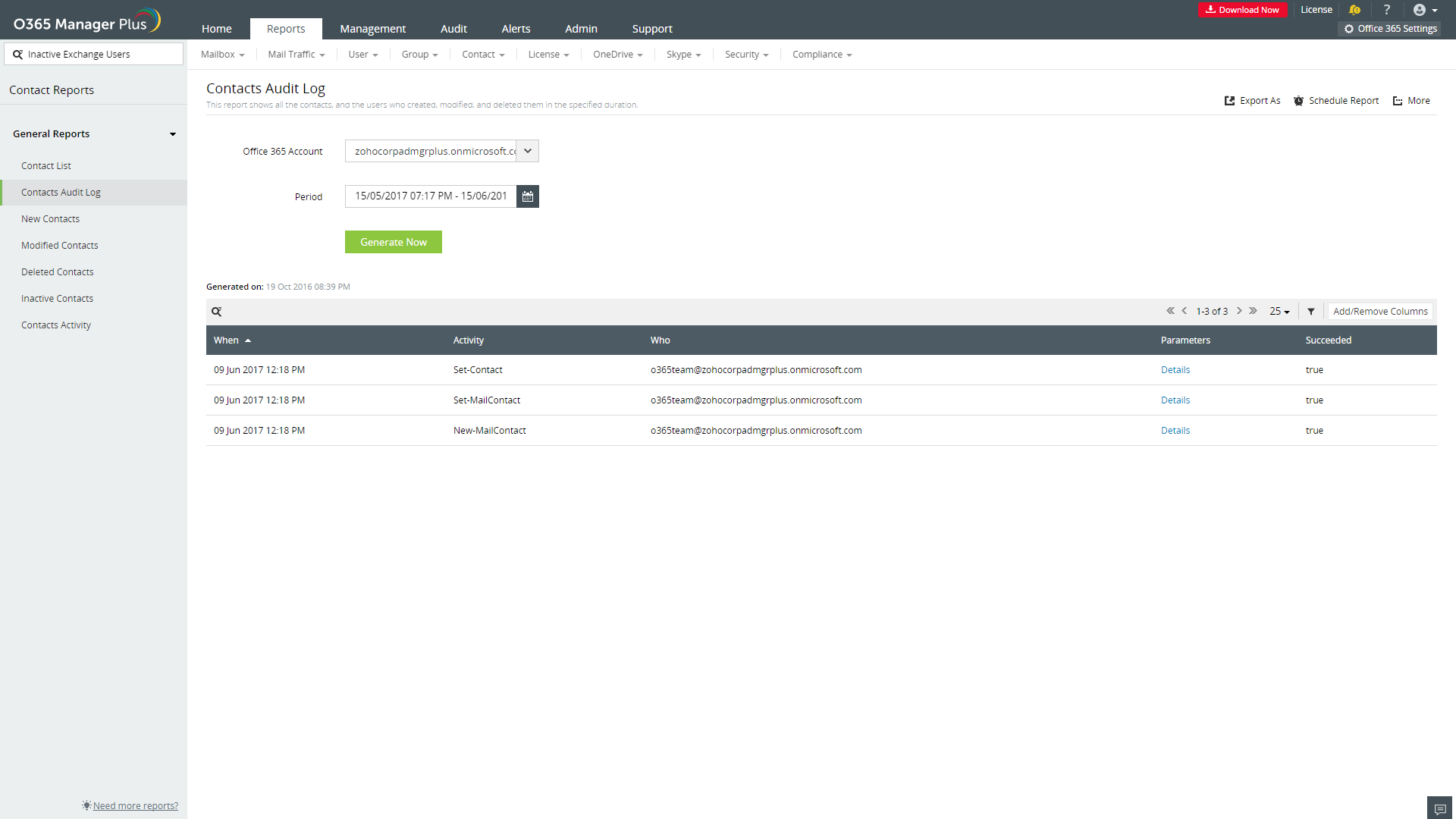Open the column filter icon
Viewport: 1456px width, 819px height.
coord(1311,311)
